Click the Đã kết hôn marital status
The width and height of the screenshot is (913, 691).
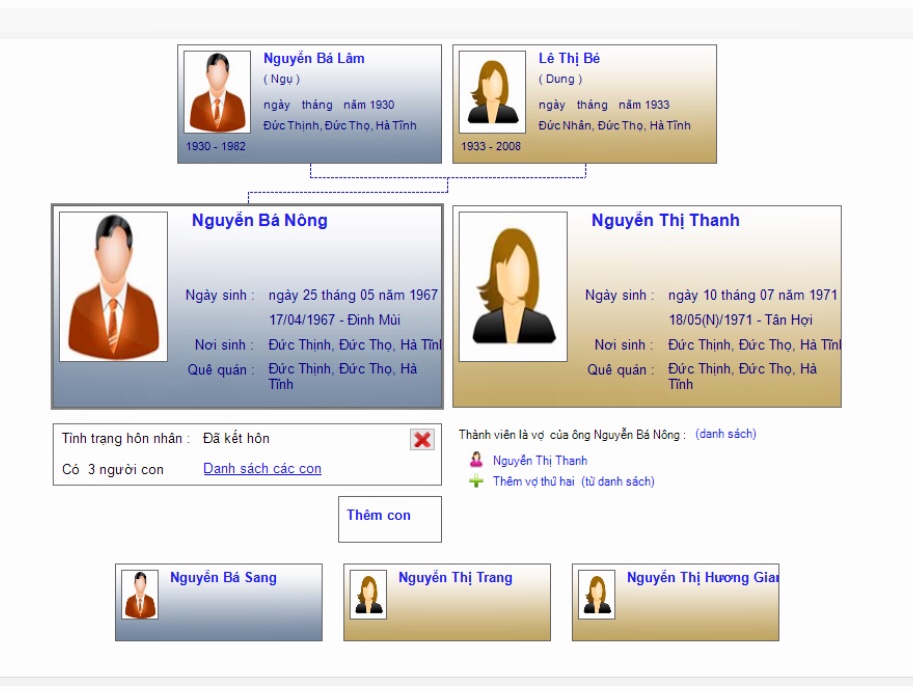(236, 438)
